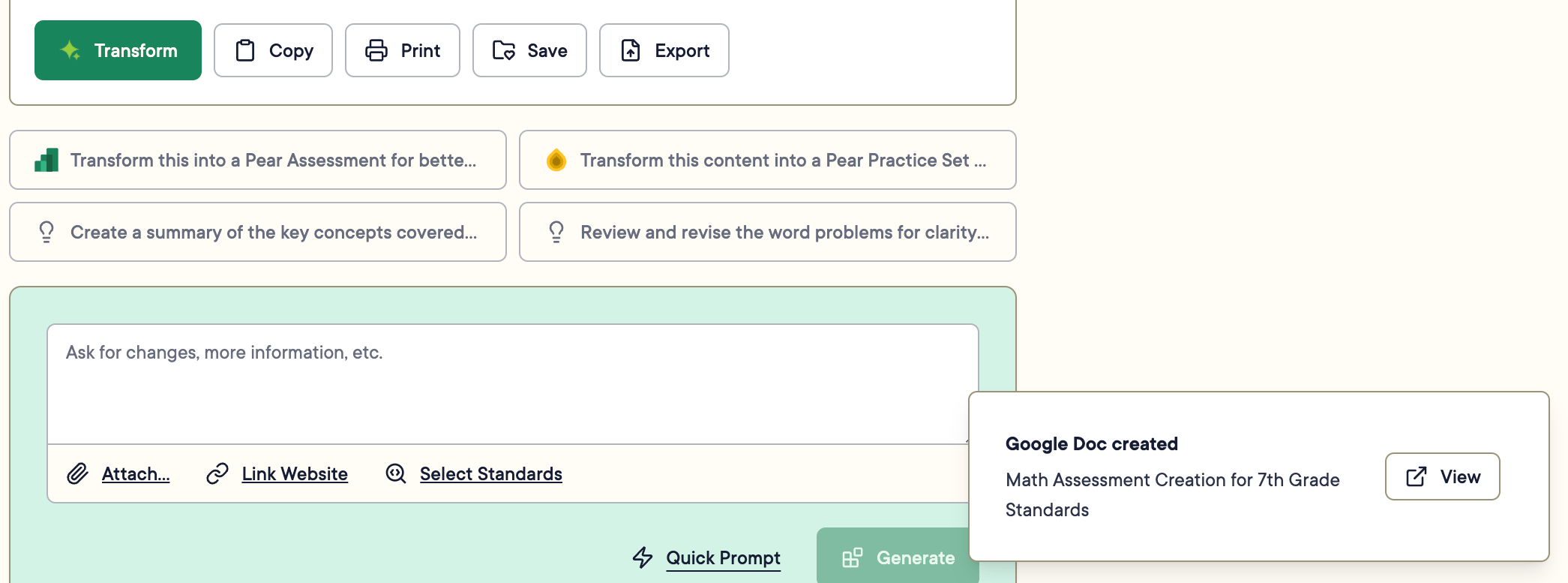Click the Export file icon
This screenshot has width=1568, height=583.
click(631, 50)
